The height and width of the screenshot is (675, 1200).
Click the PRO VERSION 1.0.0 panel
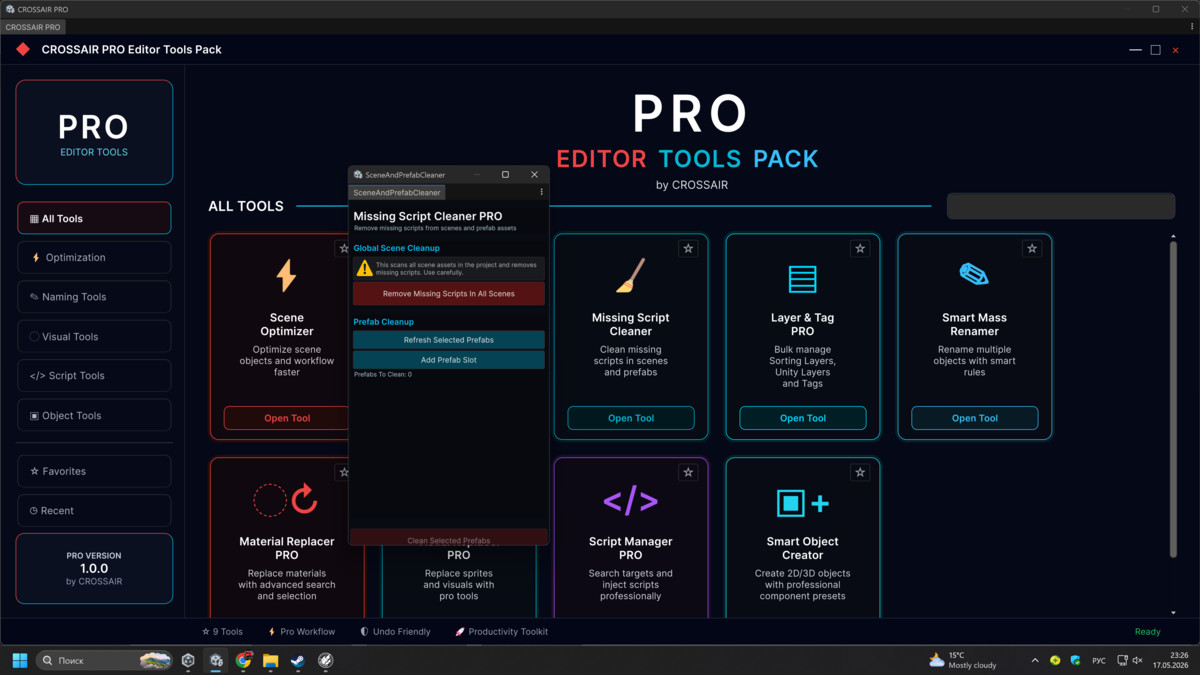click(94, 568)
